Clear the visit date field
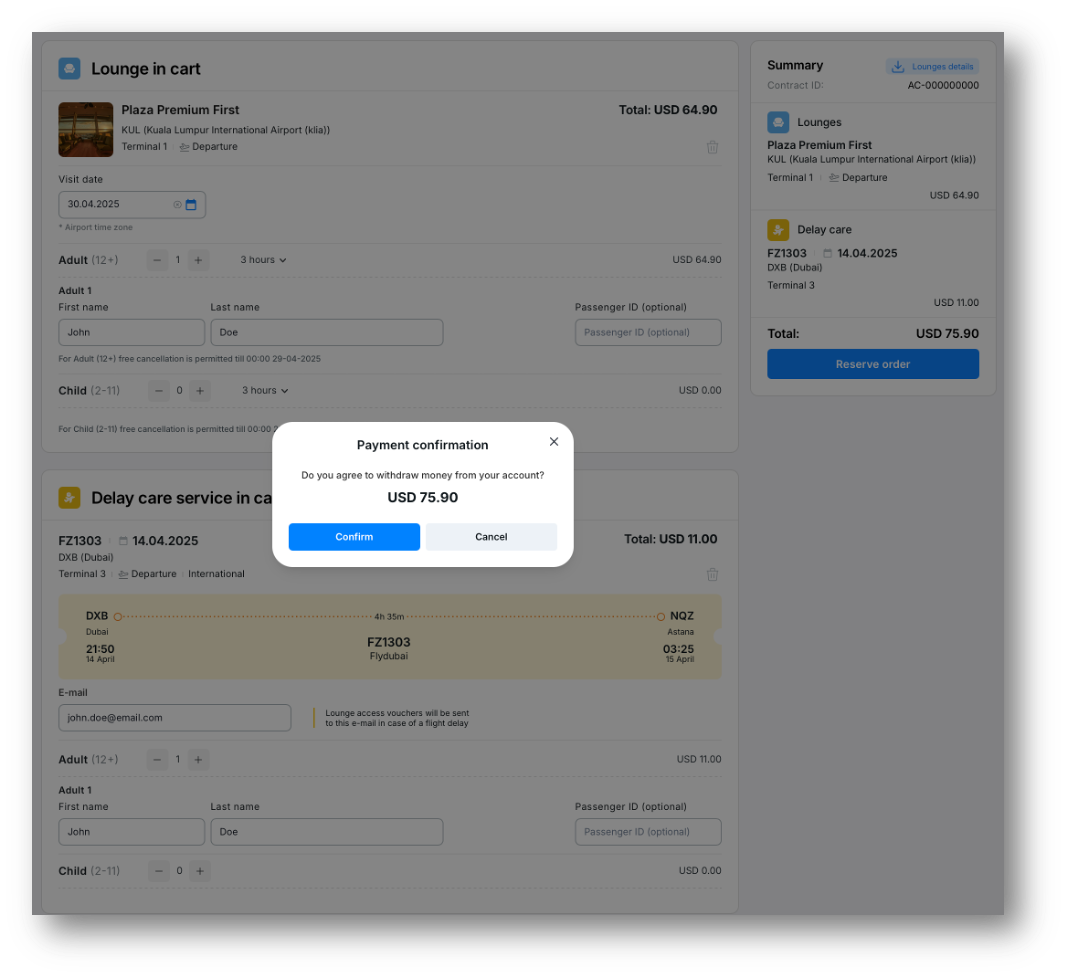 [x=177, y=205]
